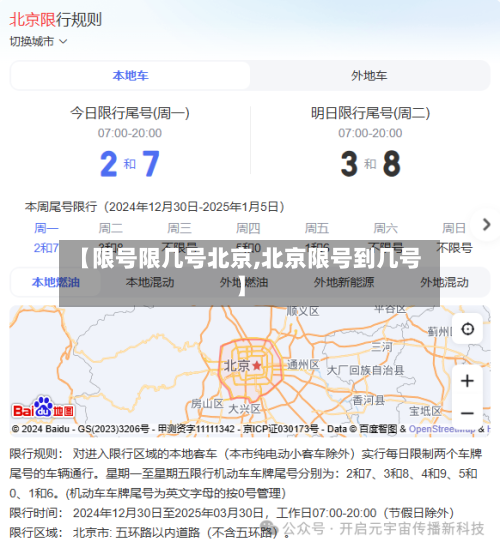This screenshot has height=548, width=500.
Task: Click the map locate-me target icon
Action: (x=468, y=329)
